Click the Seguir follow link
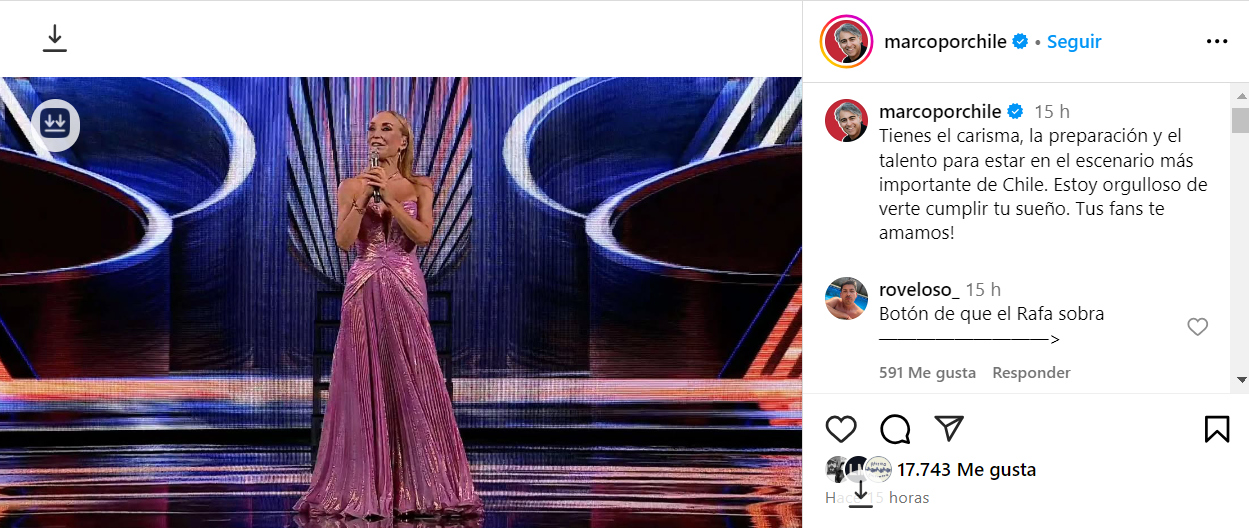The image size is (1249, 528). click(1074, 42)
